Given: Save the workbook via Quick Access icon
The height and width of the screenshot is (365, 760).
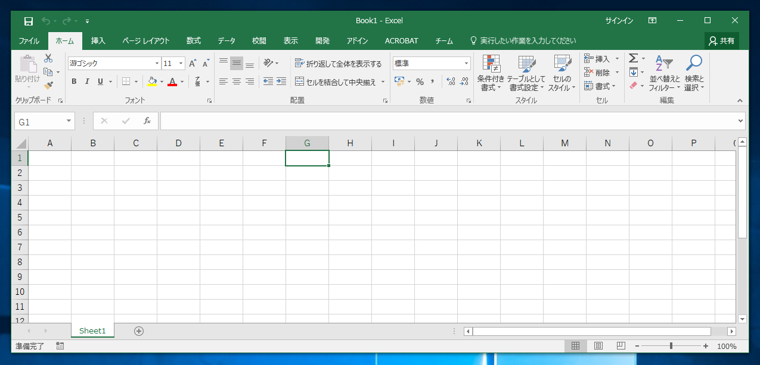Looking at the screenshot, I should tap(28, 21).
